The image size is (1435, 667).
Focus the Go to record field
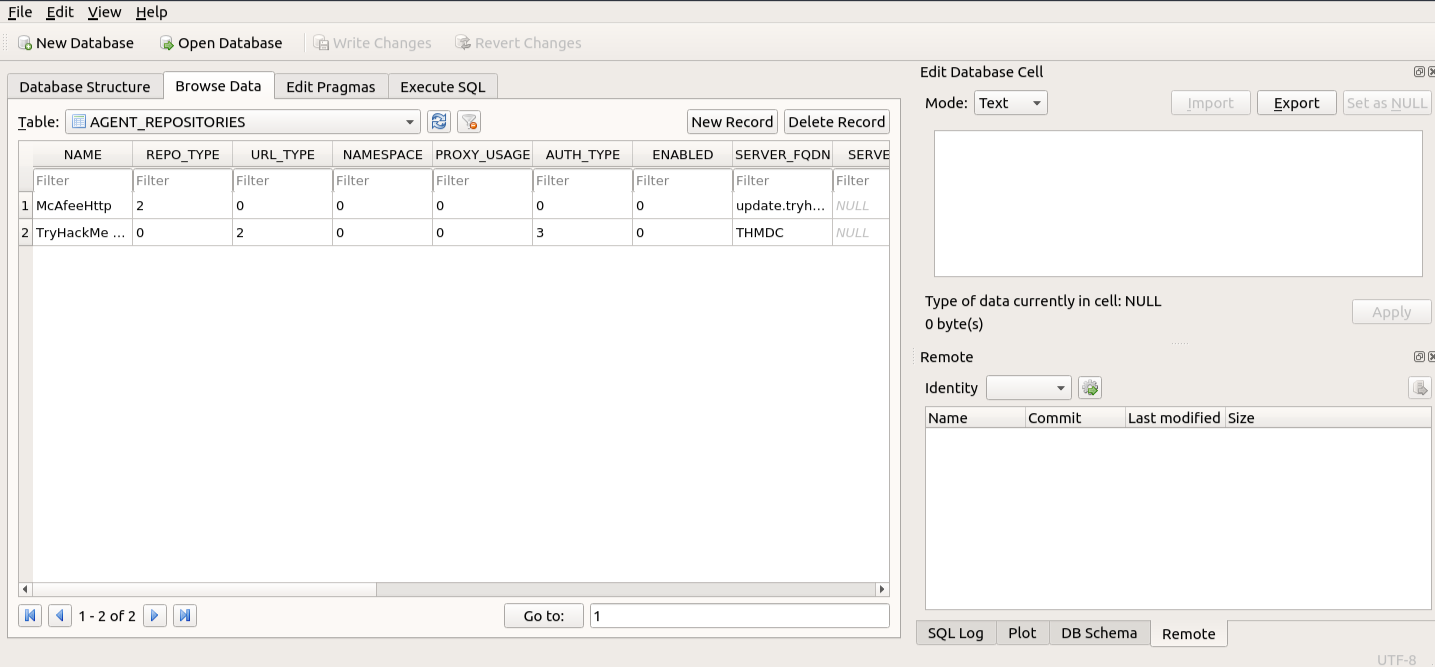(x=740, y=615)
